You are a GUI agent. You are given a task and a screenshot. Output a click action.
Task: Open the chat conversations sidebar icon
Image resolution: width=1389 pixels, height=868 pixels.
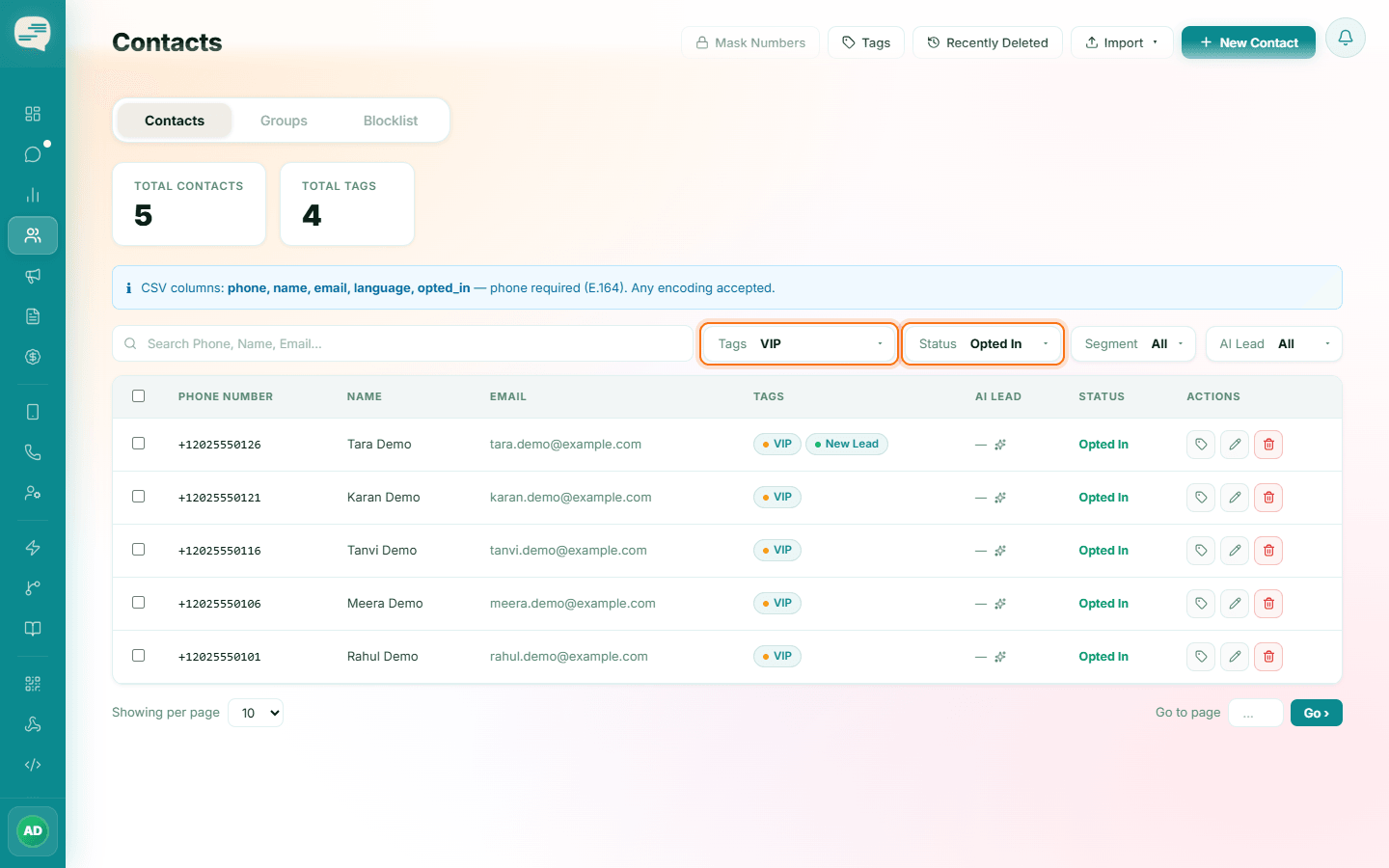[33, 154]
